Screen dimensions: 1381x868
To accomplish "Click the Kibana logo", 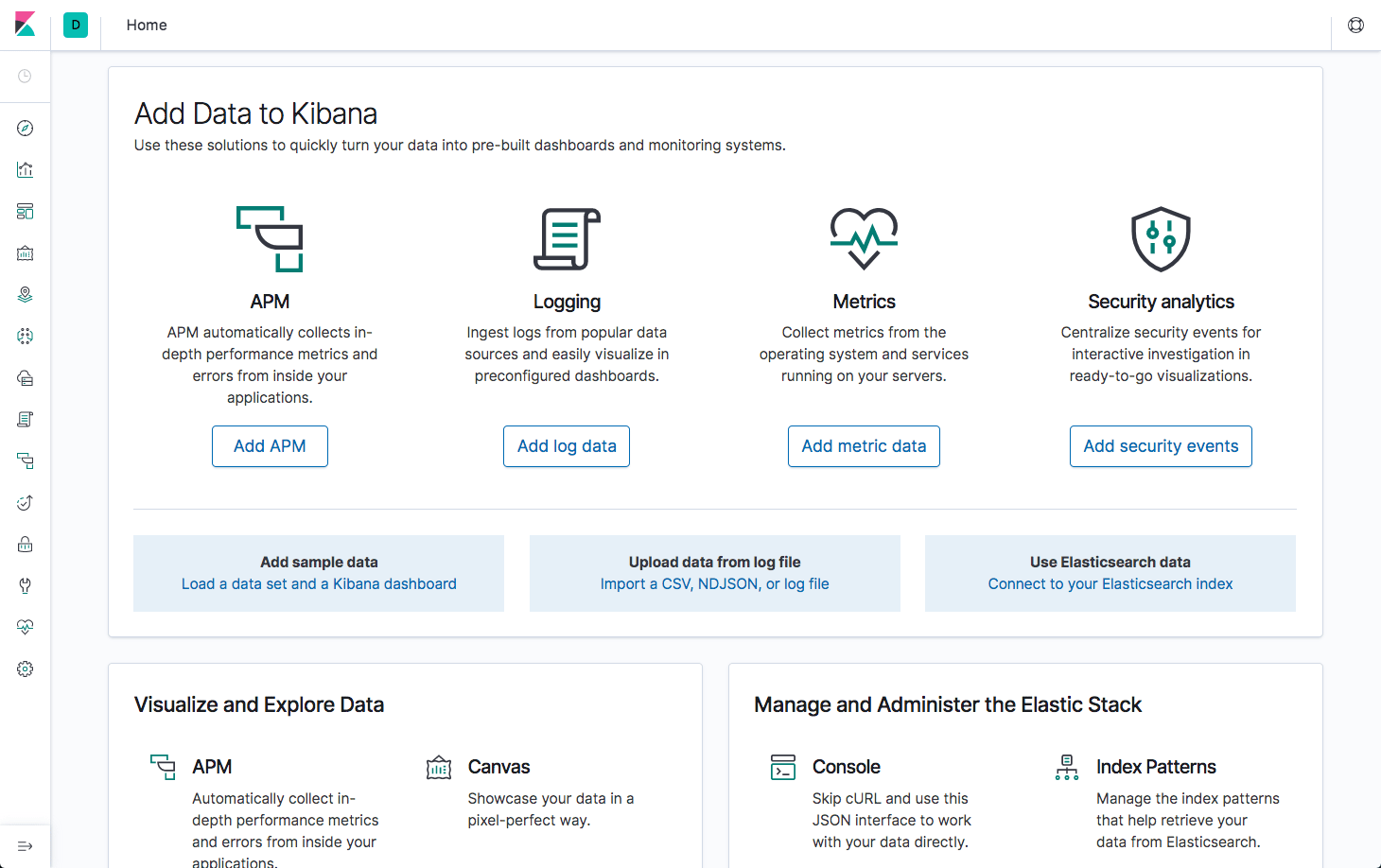I will click(26, 25).
